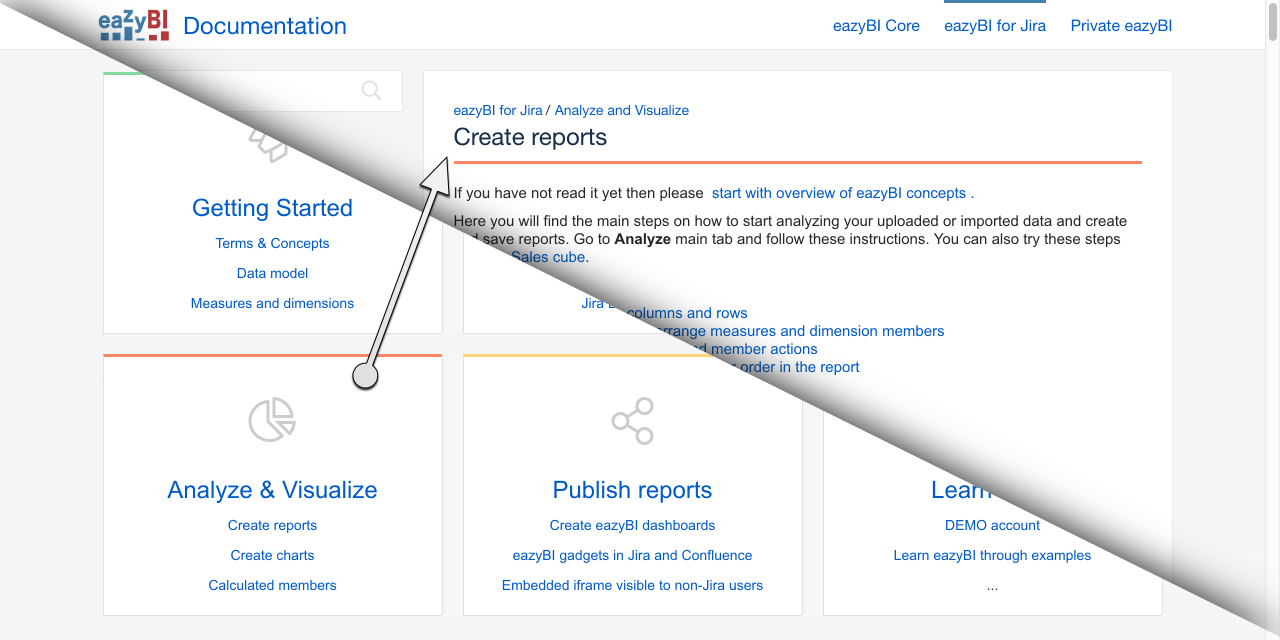Click the Analyze and Visualize breadcrumb
This screenshot has width=1280, height=640.
(621, 110)
